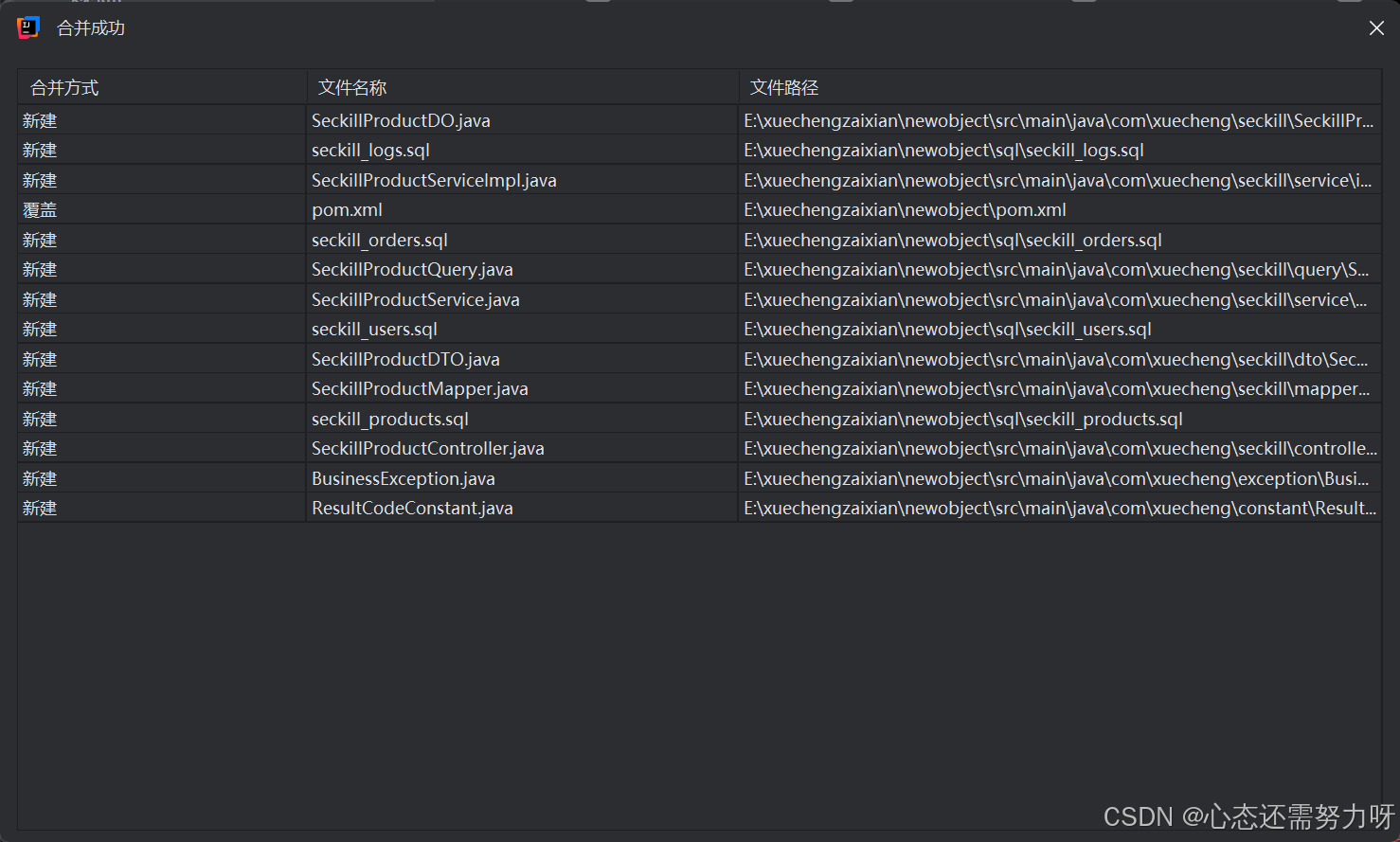Click path ending sql\seckill_logs.sql
The height and width of the screenshot is (842, 1400).
pyautogui.click(x=943, y=150)
